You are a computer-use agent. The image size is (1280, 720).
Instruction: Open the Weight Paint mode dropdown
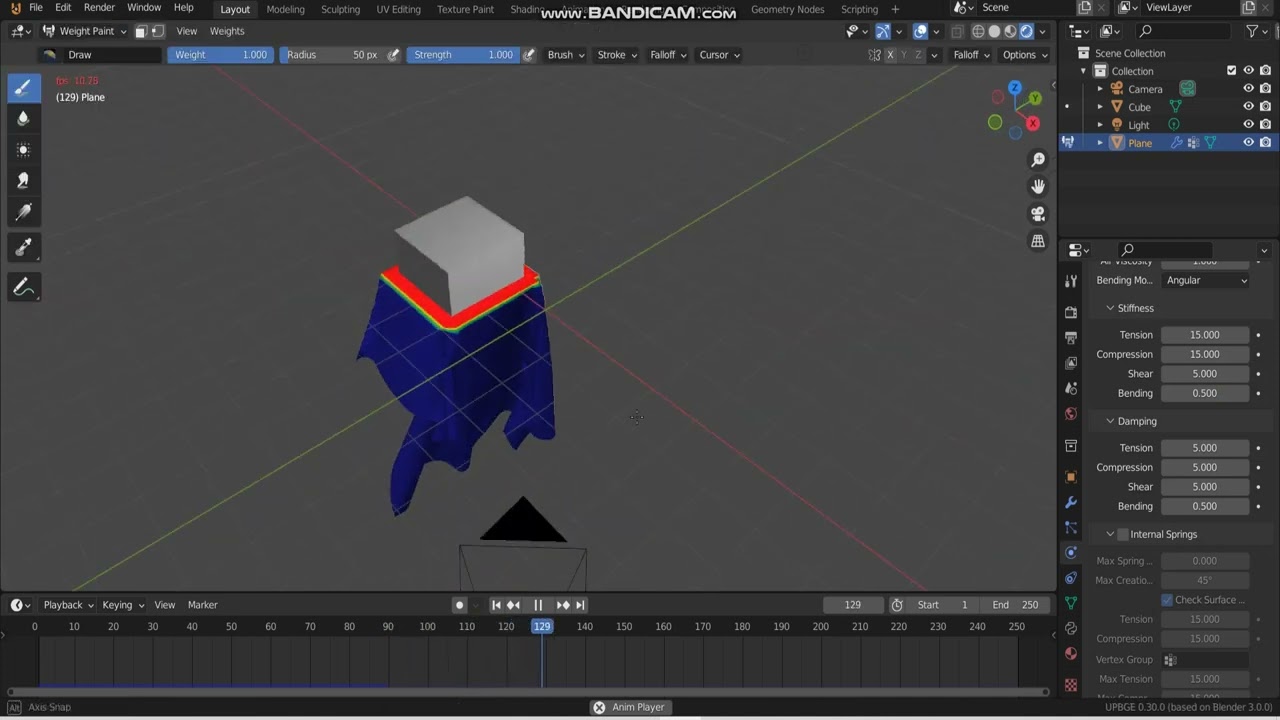pyautogui.click(x=84, y=31)
